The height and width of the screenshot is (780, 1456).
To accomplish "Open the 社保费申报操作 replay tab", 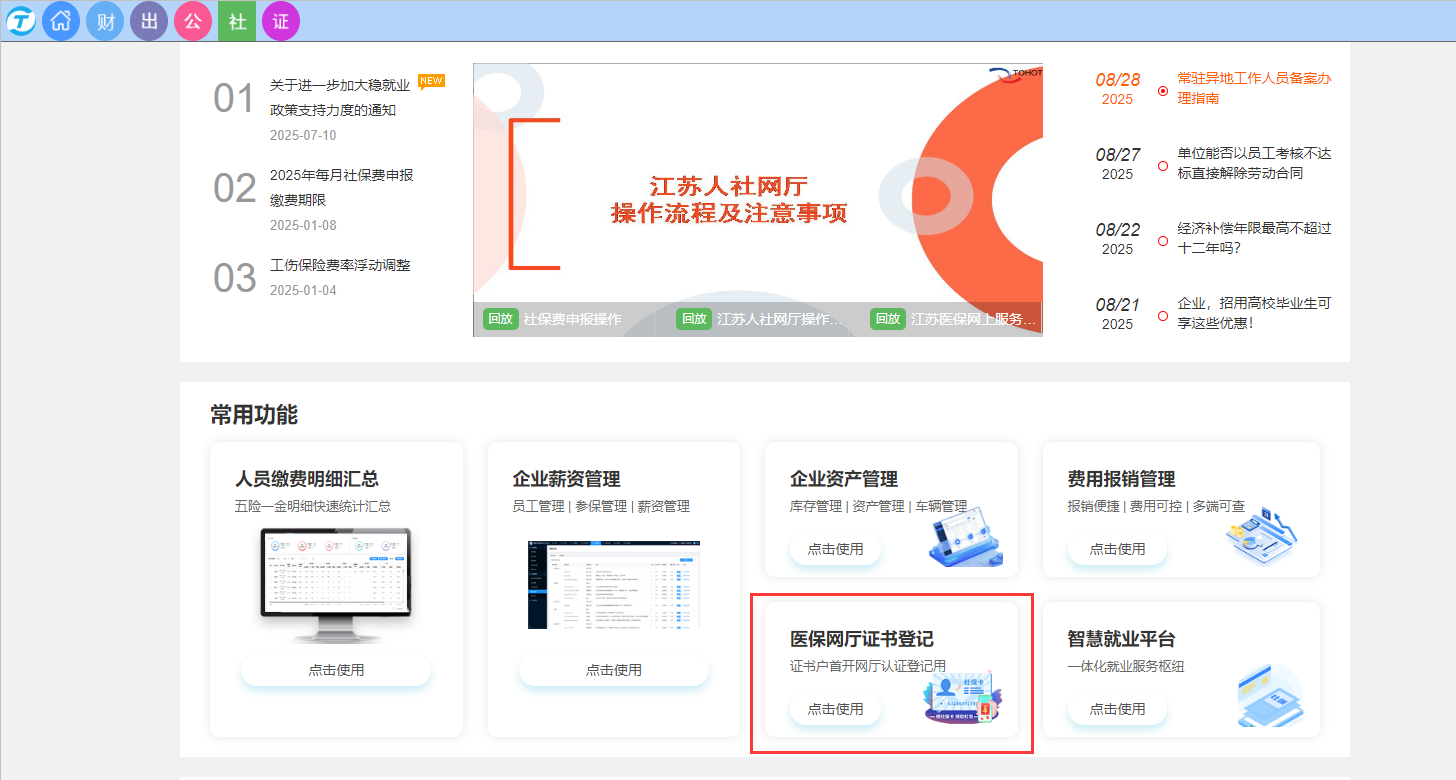I will 554,319.
